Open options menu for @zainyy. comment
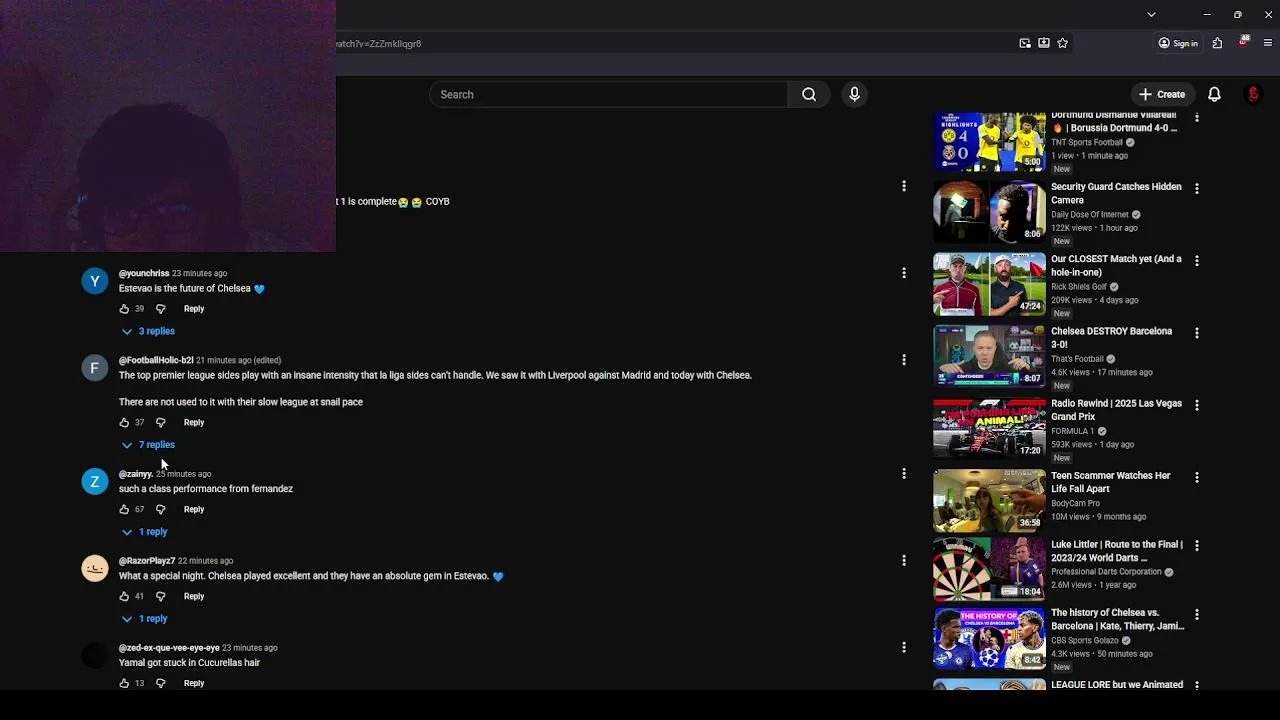The height and width of the screenshot is (720, 1280). click(903, 473)
